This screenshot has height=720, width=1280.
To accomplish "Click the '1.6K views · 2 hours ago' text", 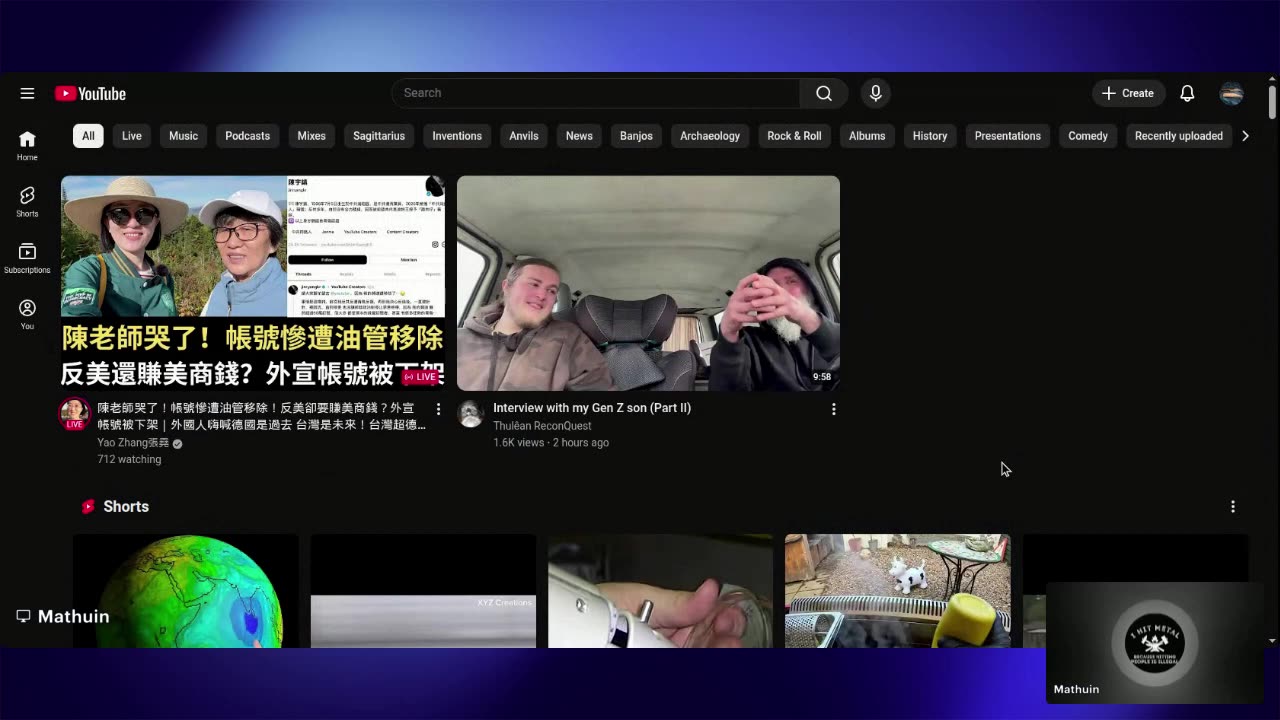I will pyautogui.click(x=551, y=443).
